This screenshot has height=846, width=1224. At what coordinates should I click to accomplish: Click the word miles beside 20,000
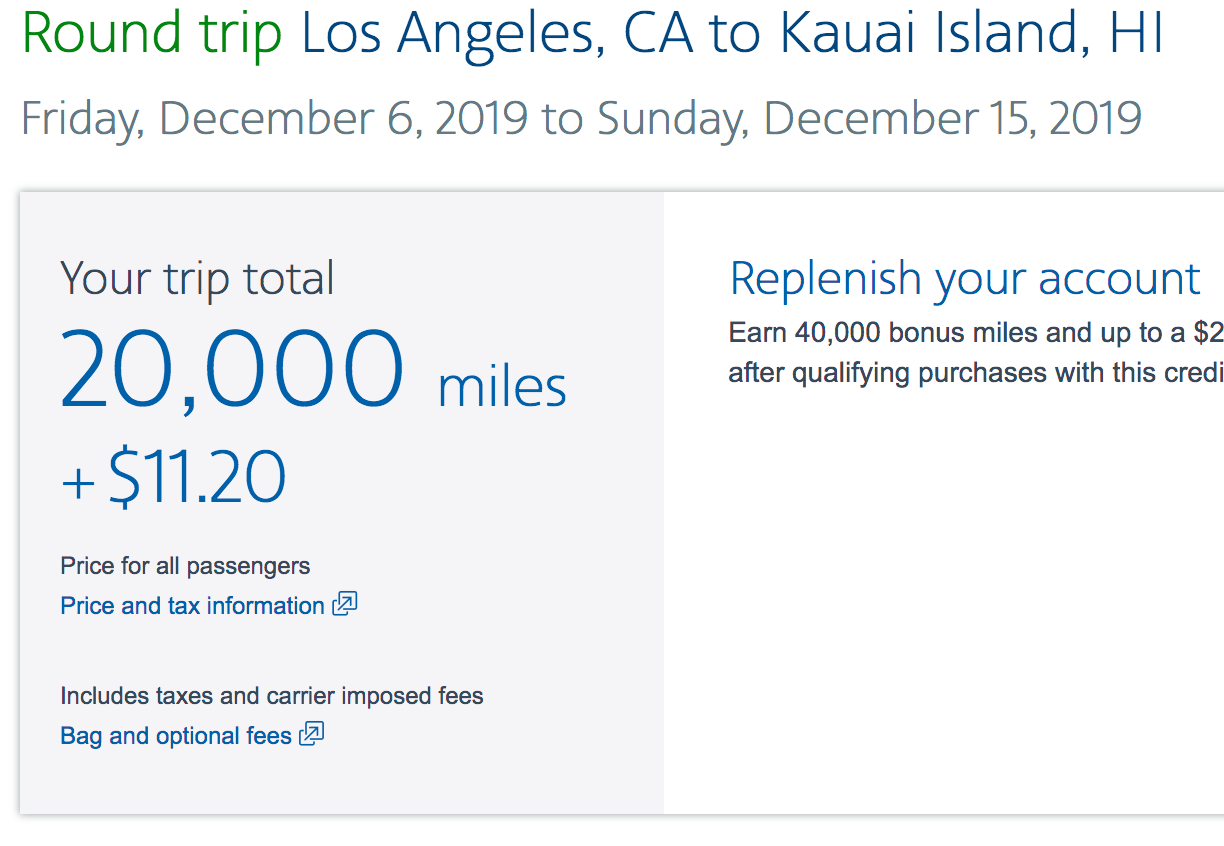502,387
